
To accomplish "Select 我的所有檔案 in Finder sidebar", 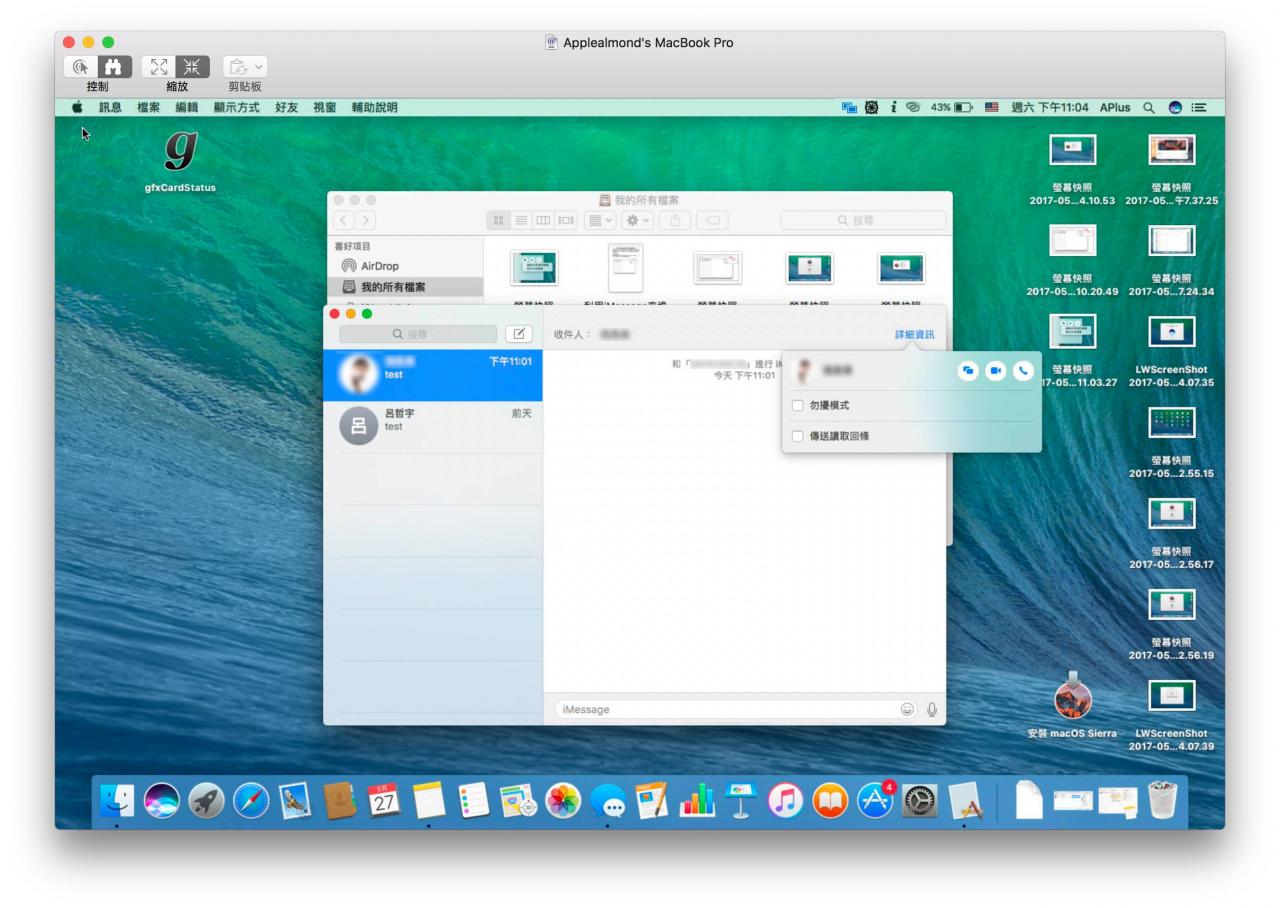I will [x=404, y=287].
